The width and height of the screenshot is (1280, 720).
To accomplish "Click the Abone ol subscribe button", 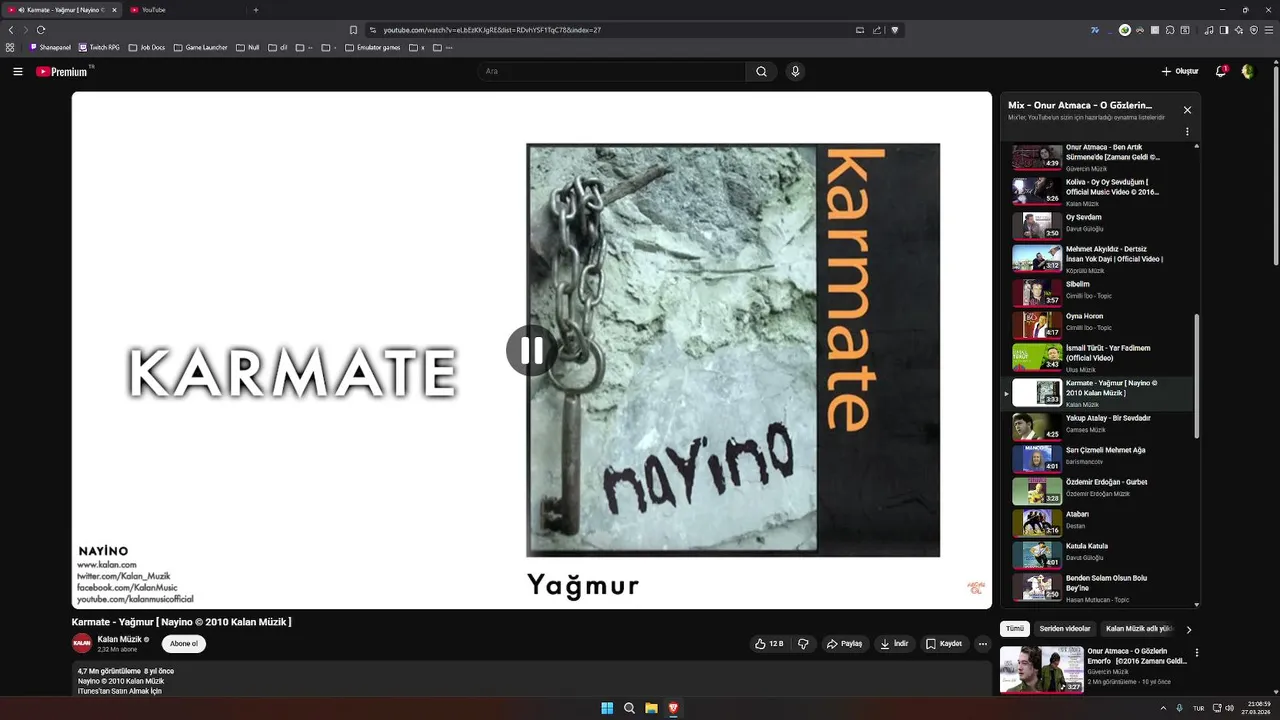I will (184, 644).
